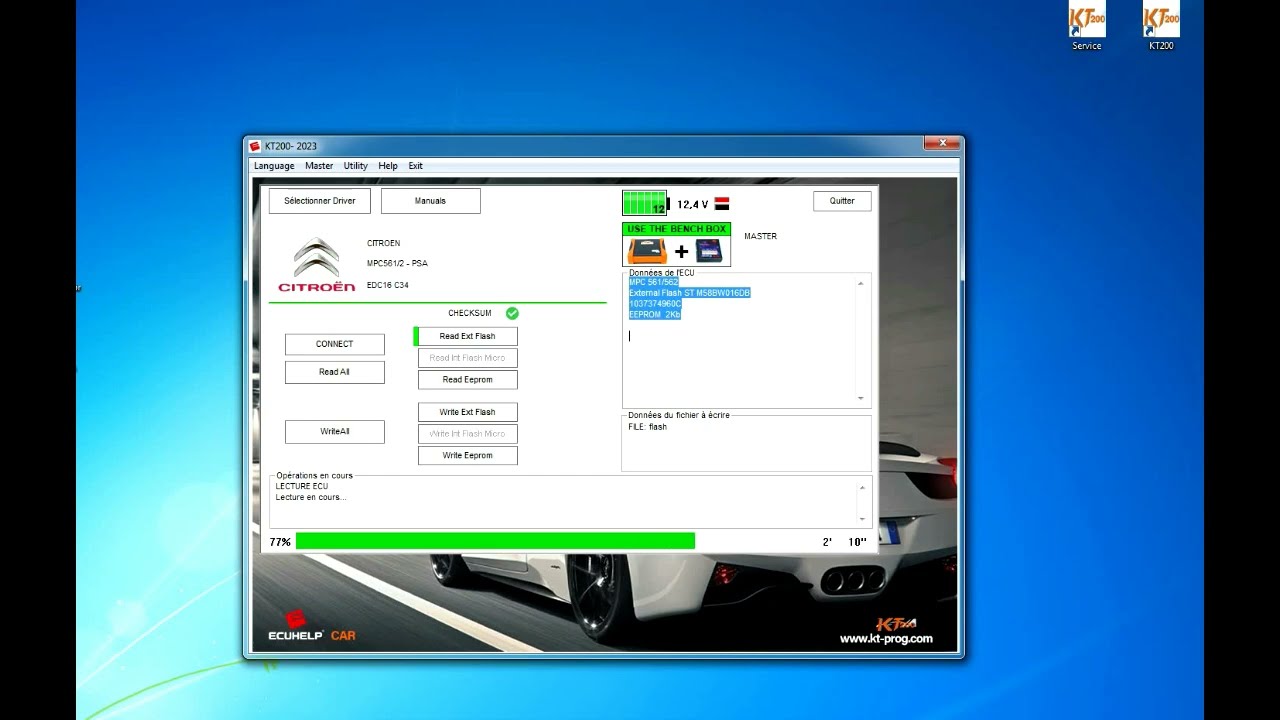Click the Quitter button

tap(842, 201)
